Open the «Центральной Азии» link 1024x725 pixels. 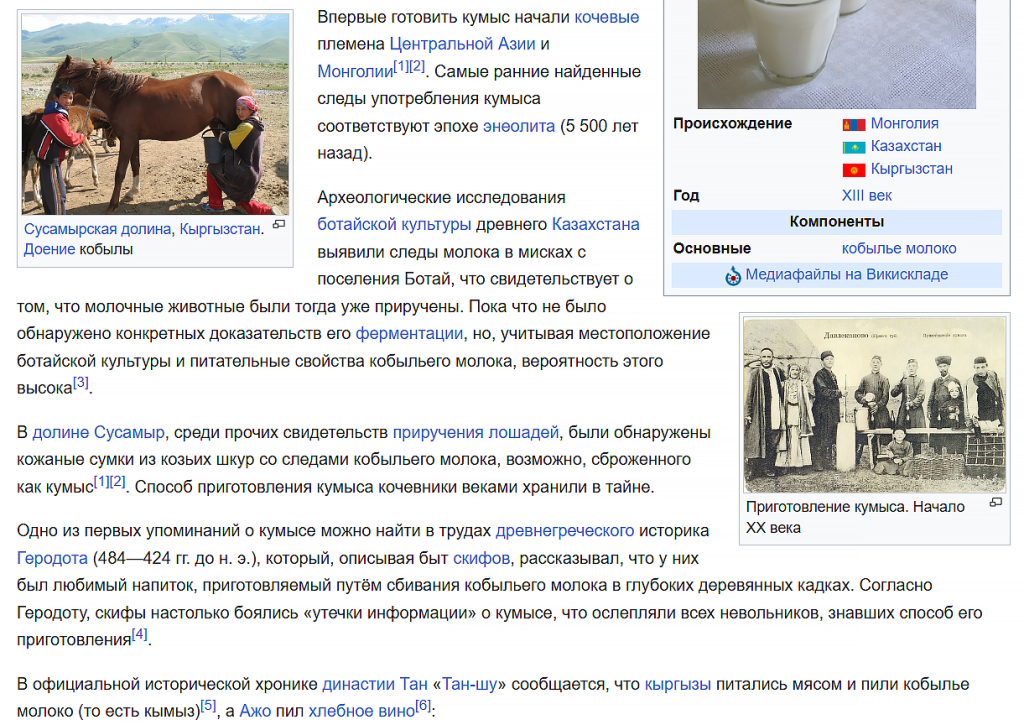click(462, 44)
